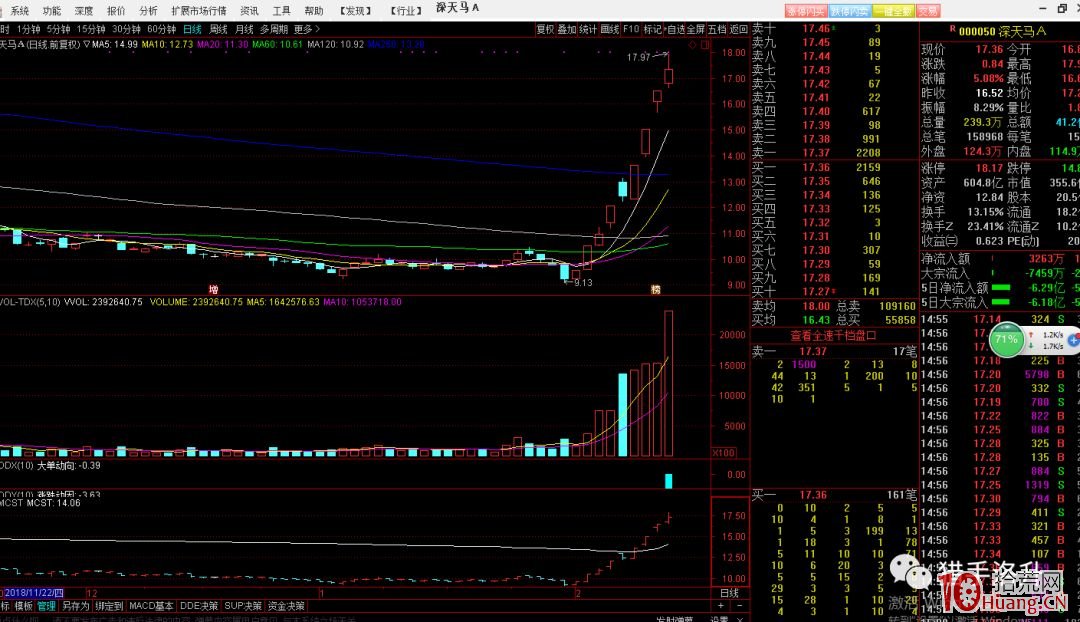Click 查看全速千档盘口 link

pos(833,335)
